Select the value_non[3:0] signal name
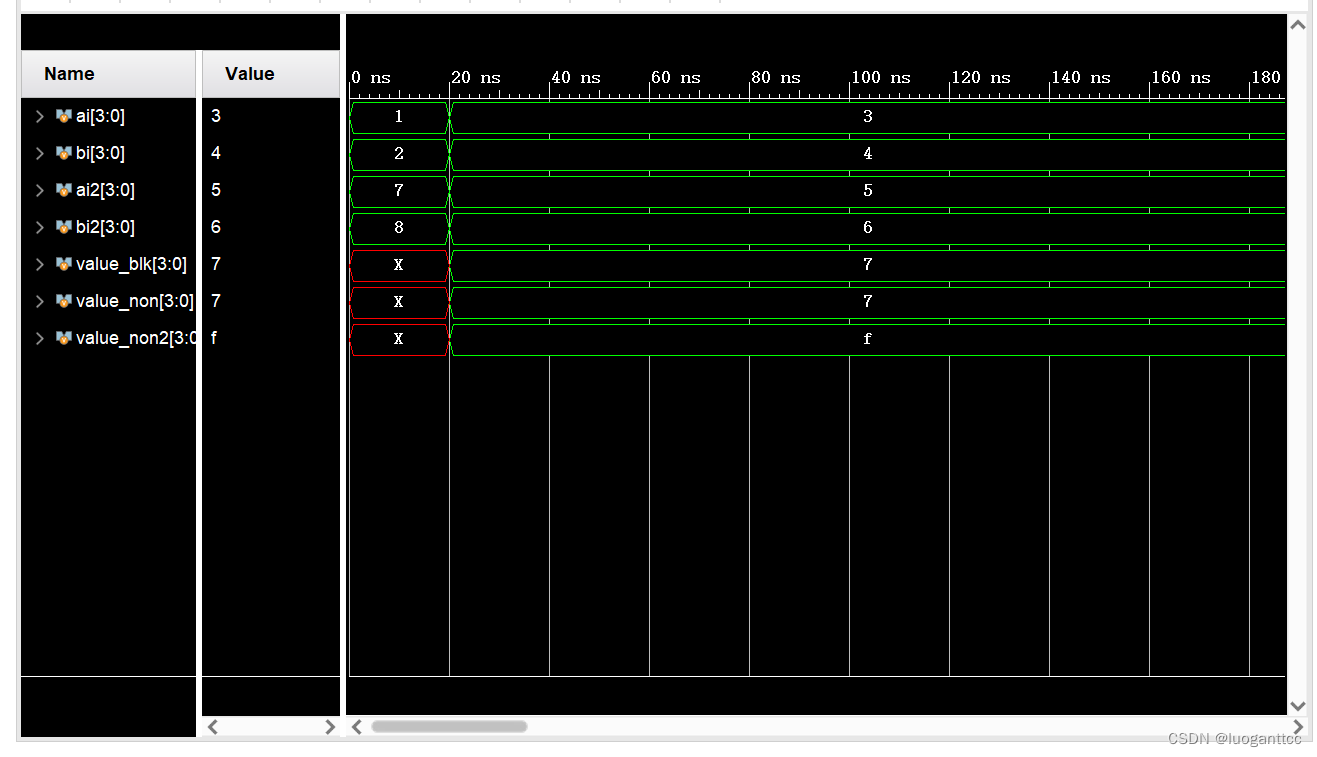This screenshot has height=757, width=1317. (135, 301)
